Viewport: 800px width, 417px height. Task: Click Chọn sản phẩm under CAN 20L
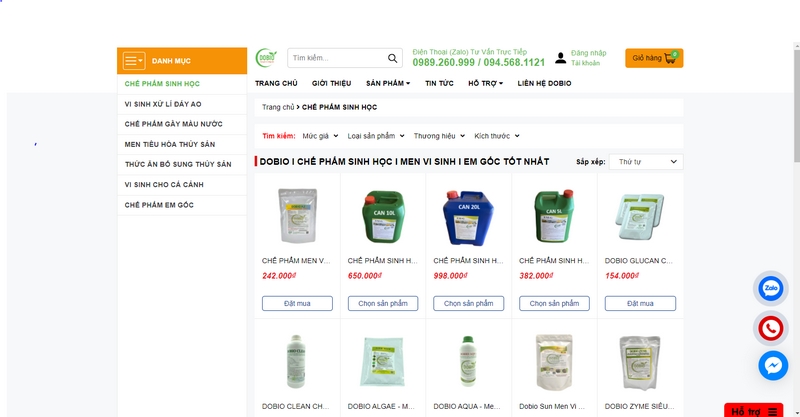[x=468, y=303]
